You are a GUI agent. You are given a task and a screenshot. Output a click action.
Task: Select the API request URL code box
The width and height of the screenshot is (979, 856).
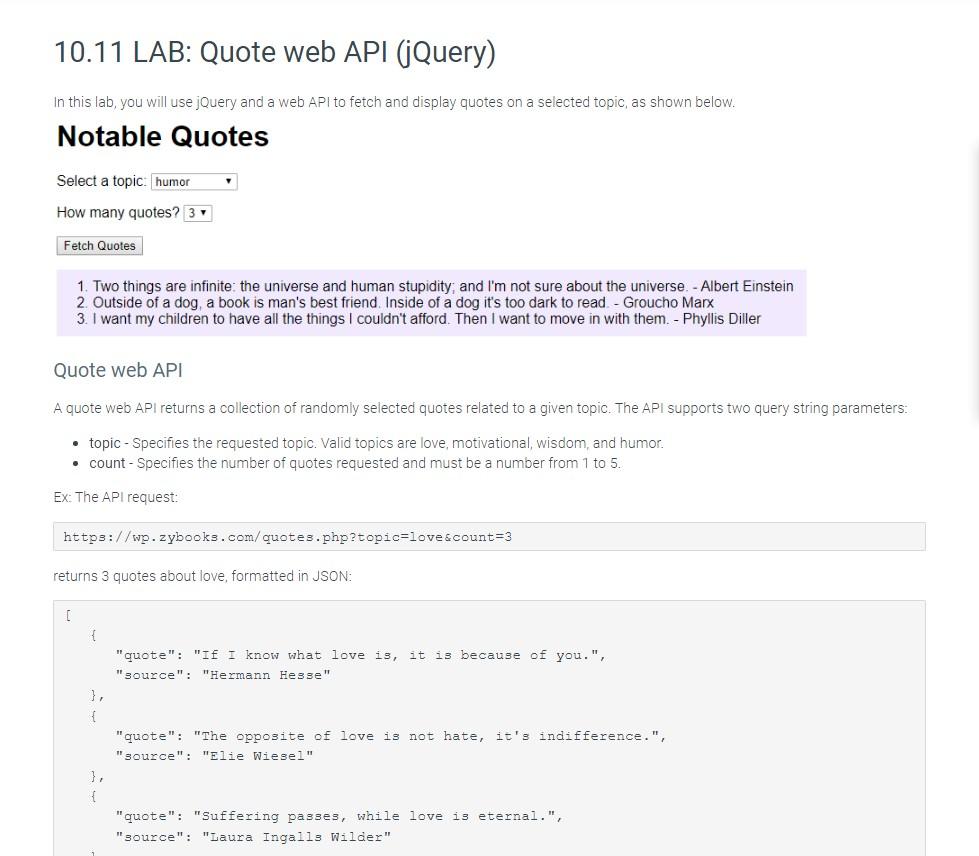click(288, 536)
